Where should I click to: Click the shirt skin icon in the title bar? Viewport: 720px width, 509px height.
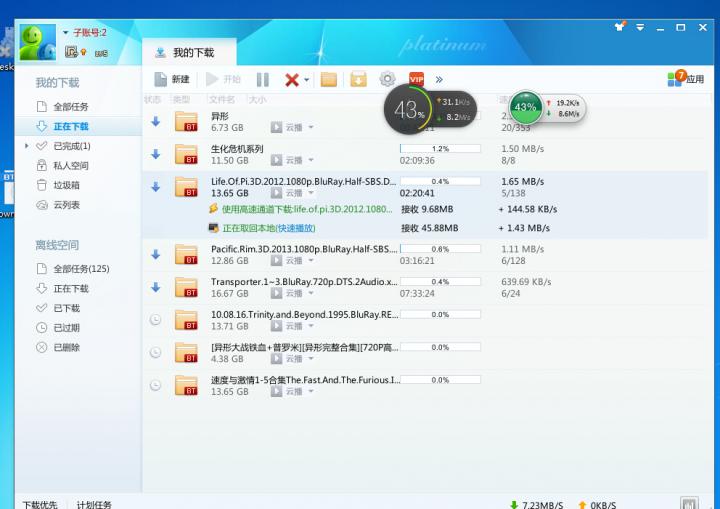click(620, 27)
